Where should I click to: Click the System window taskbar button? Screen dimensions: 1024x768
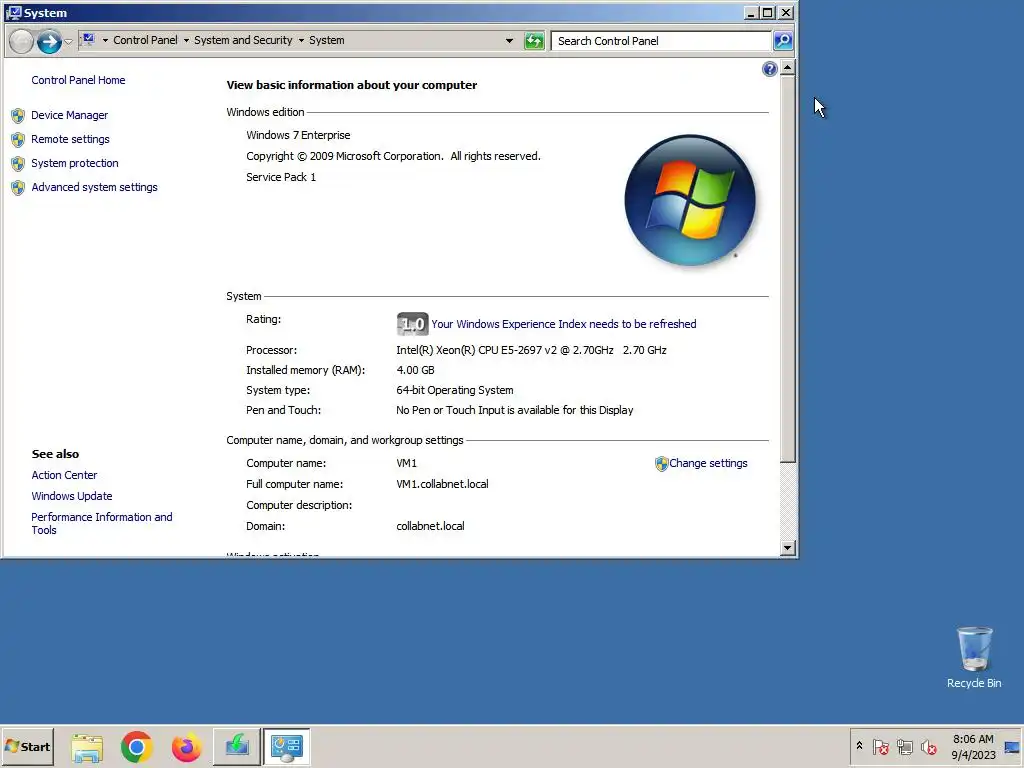pos(287,746)
